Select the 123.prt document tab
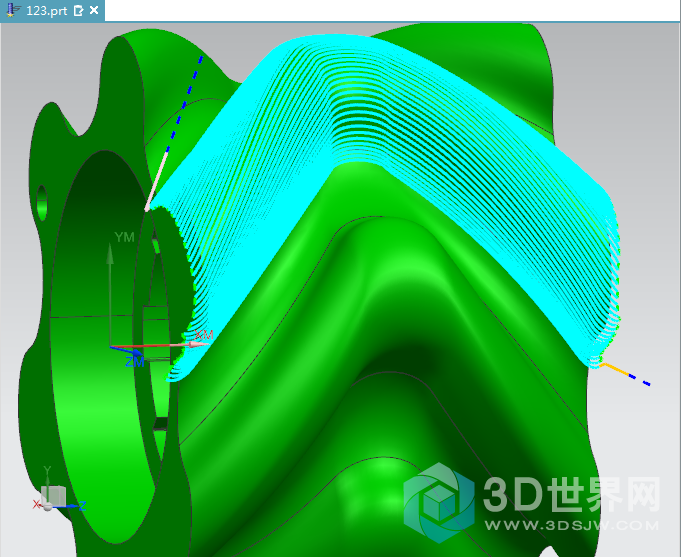 coord(52,11)
